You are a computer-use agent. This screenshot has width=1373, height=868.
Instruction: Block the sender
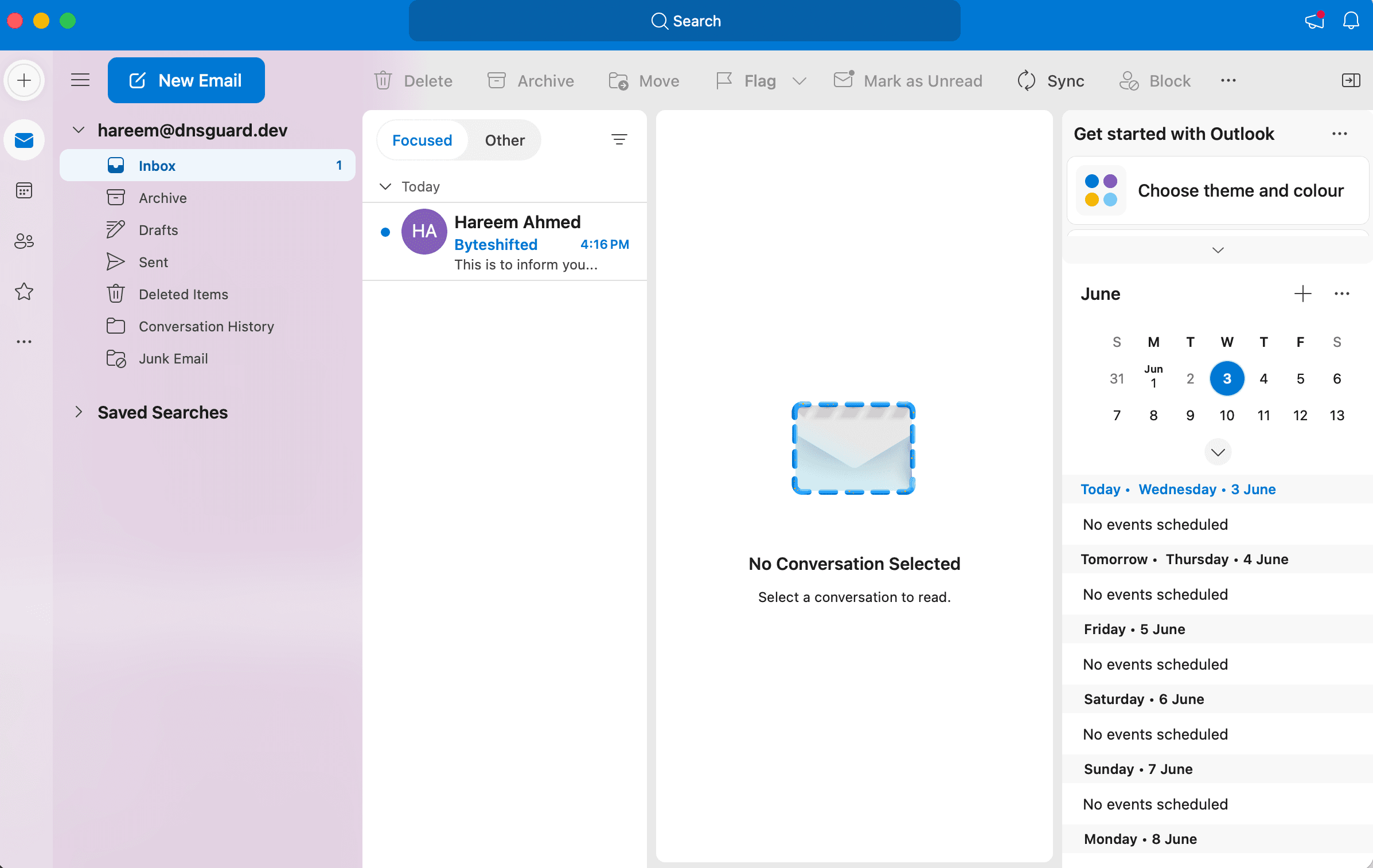[x=1155, y=81]
